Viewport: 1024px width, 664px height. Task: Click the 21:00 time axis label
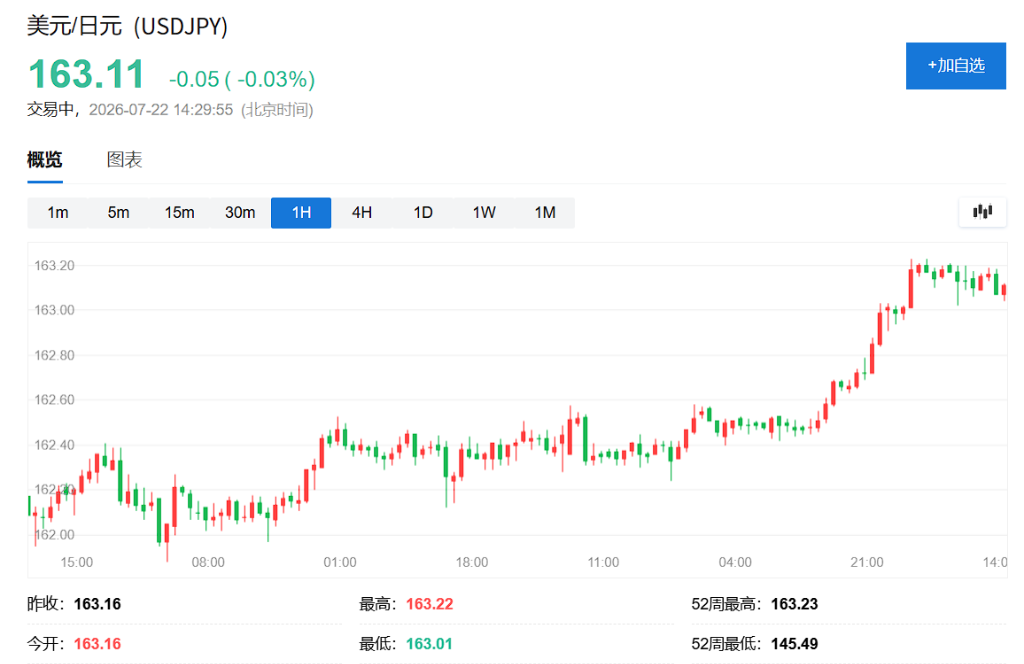867,562
